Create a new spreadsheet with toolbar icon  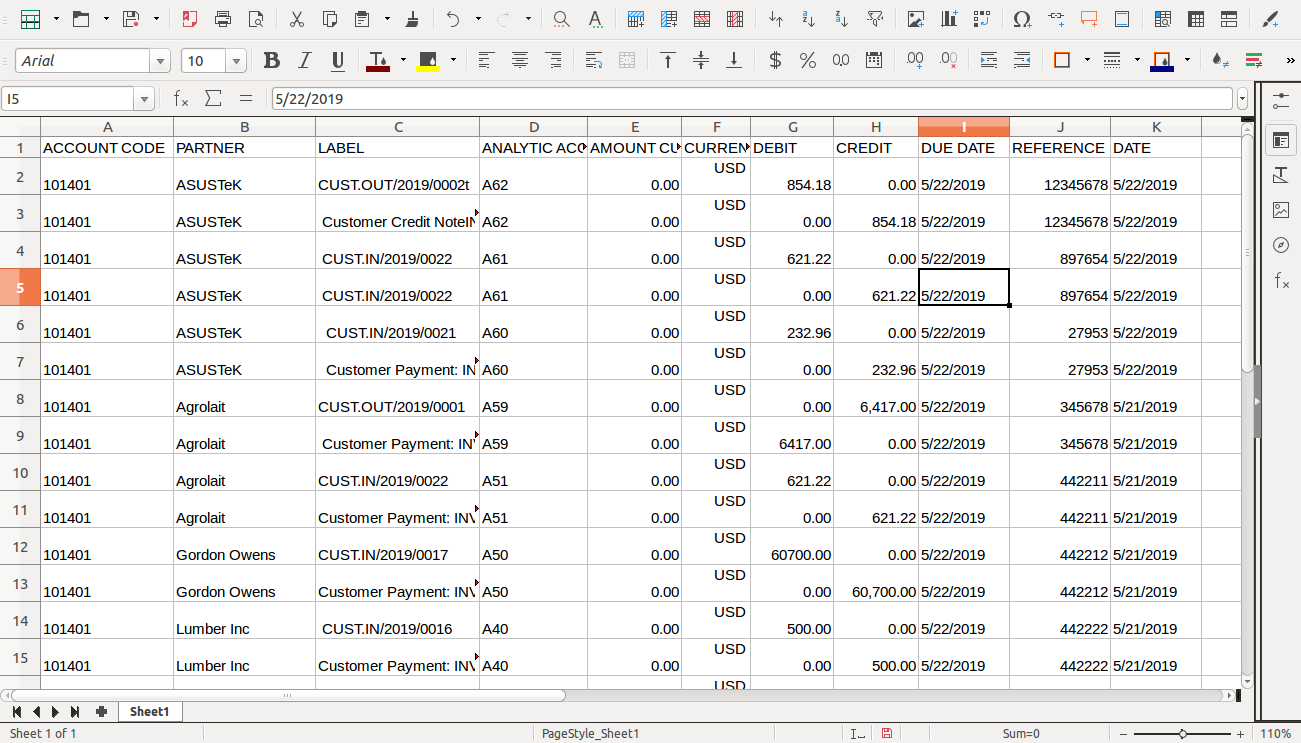(31, 19)
